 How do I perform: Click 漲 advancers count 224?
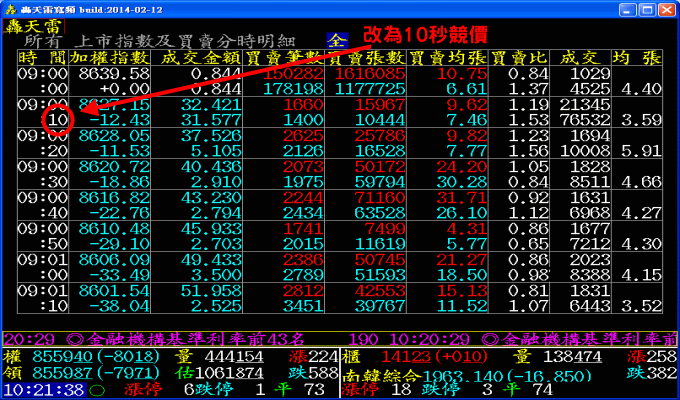click(x=323, y=357)
